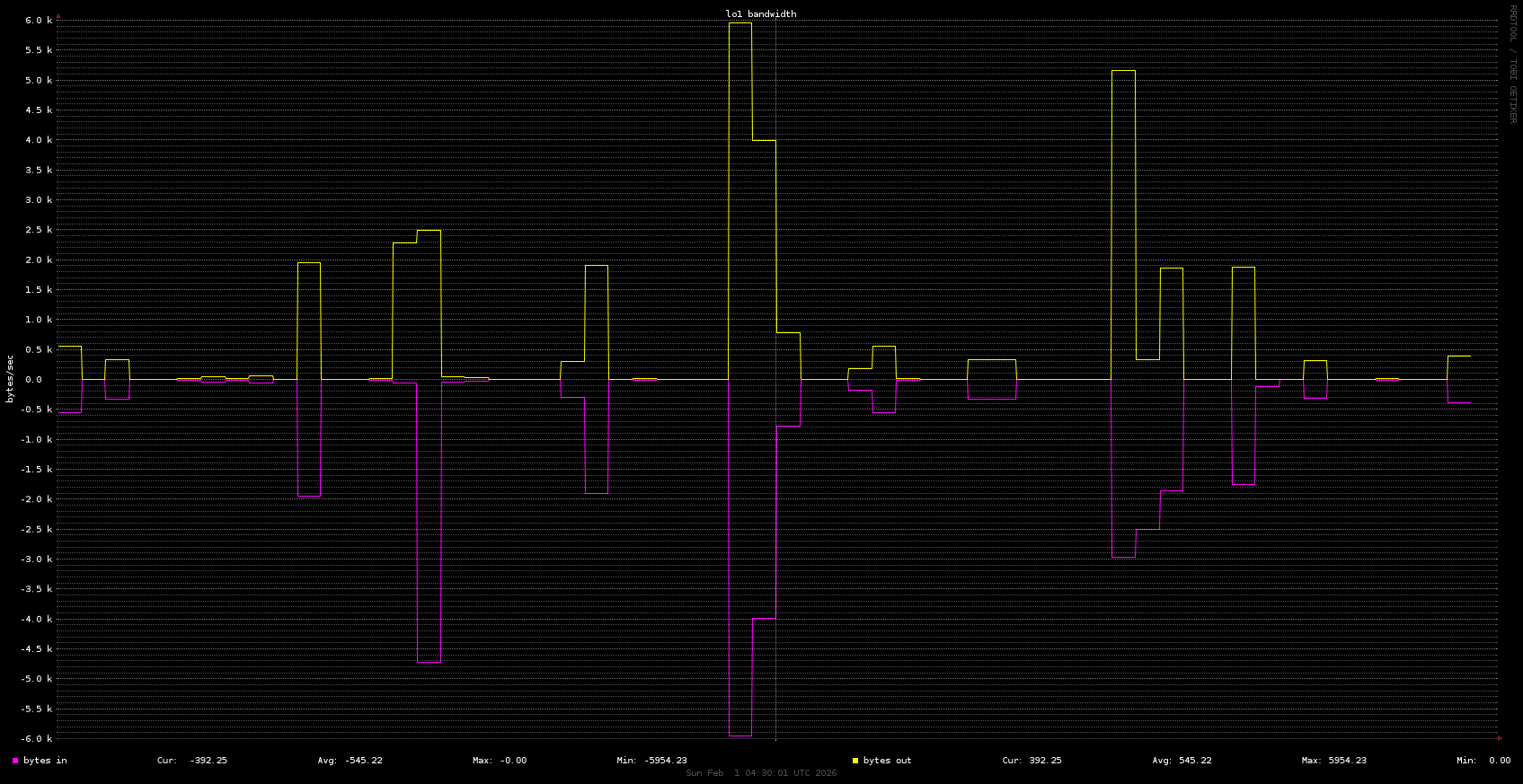Click the -6.0 k y-axis tick label
Viewport: 1523px width, 784px height.
pyautogui.click(x=36, y=739)
